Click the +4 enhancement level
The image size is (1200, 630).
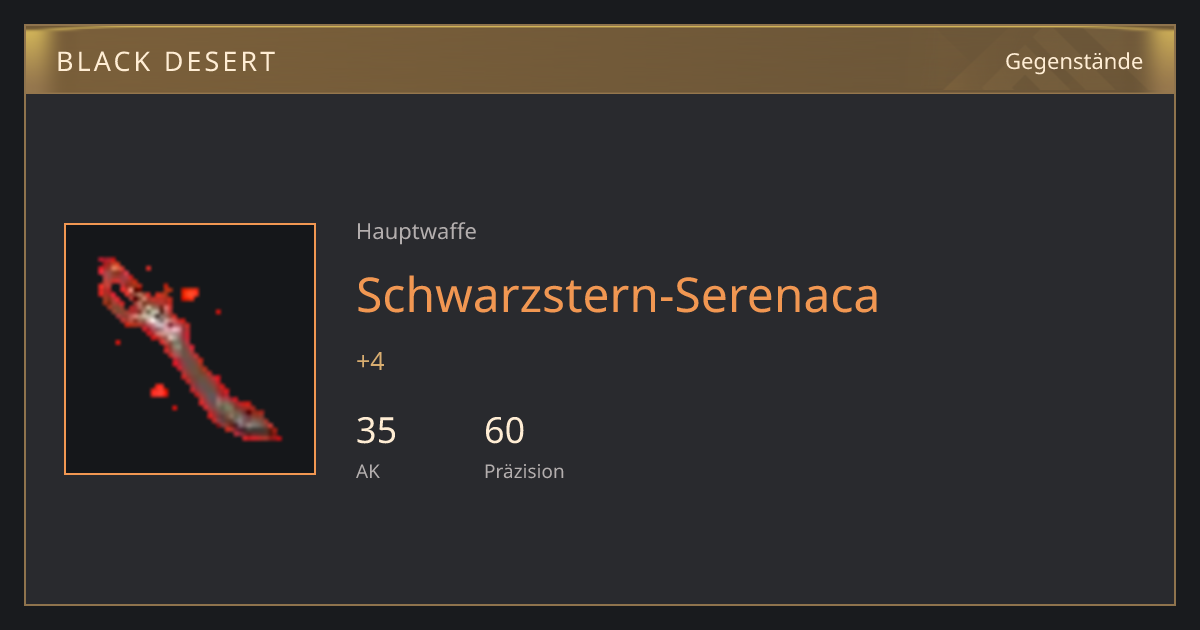click(x=370, y=361)
